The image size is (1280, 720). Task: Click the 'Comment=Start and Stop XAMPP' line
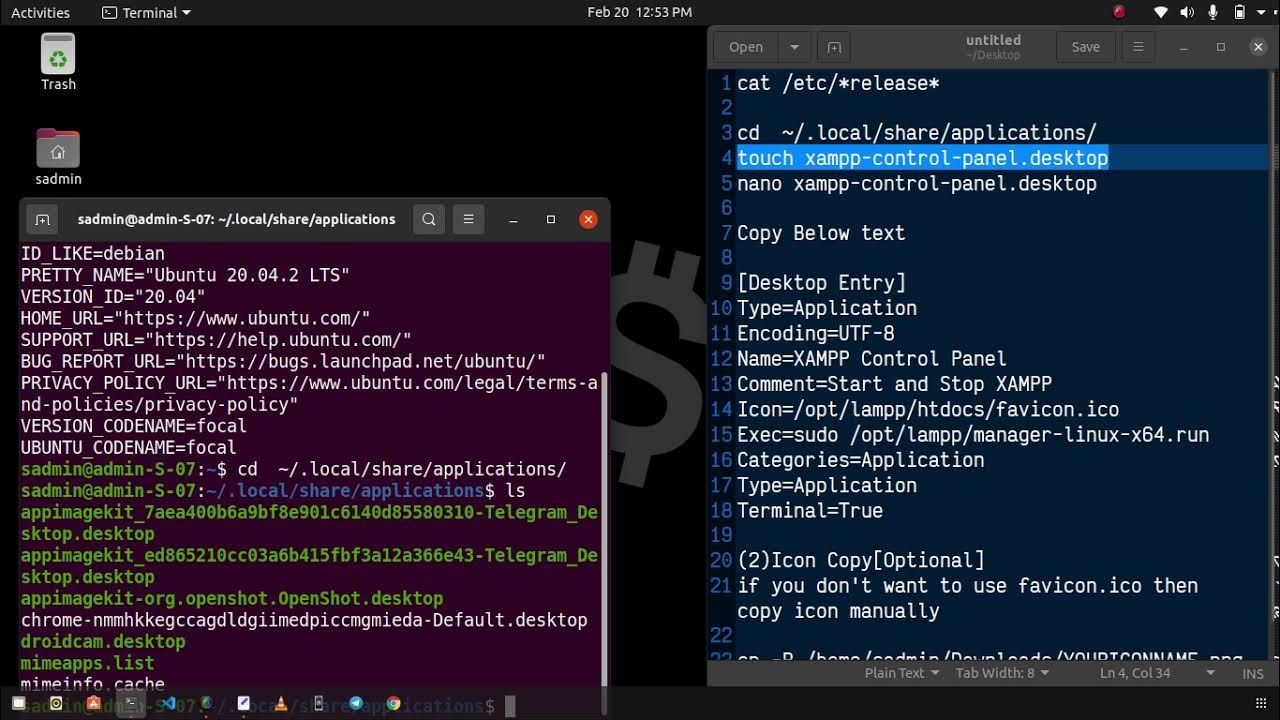click(x=894, y=384)
